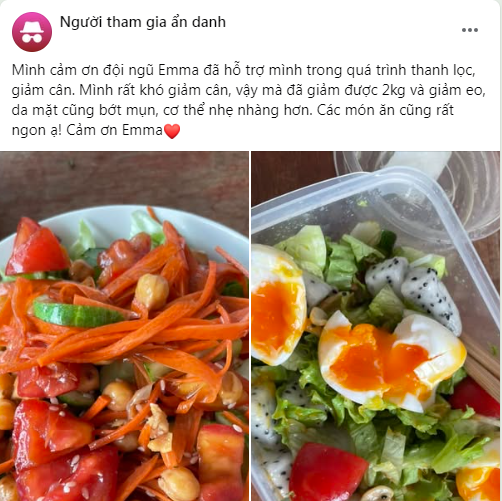502x501 pixels.
Task: Open the three-dot post options menu
Action: [x=470, y=30]
